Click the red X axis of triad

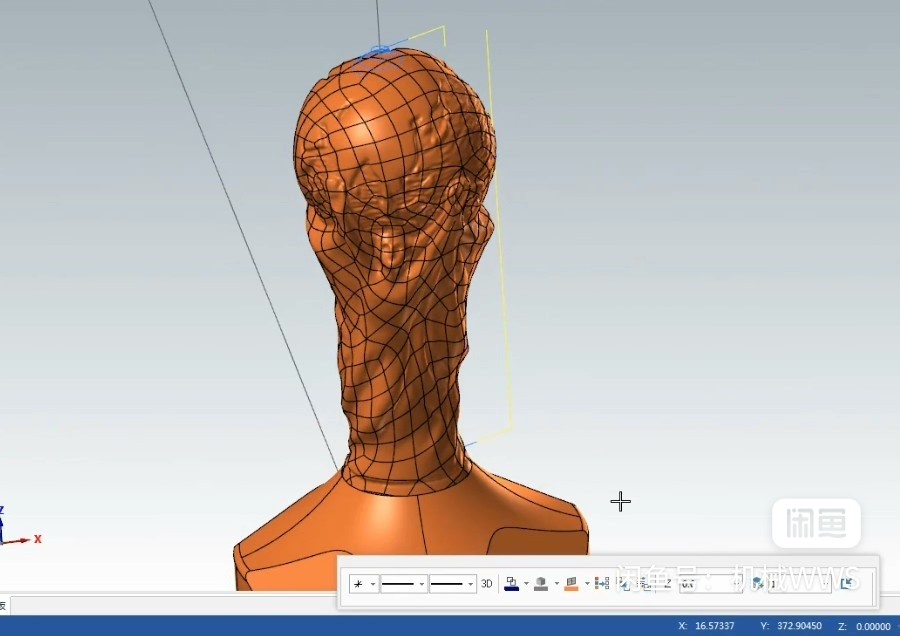(23, 540)
